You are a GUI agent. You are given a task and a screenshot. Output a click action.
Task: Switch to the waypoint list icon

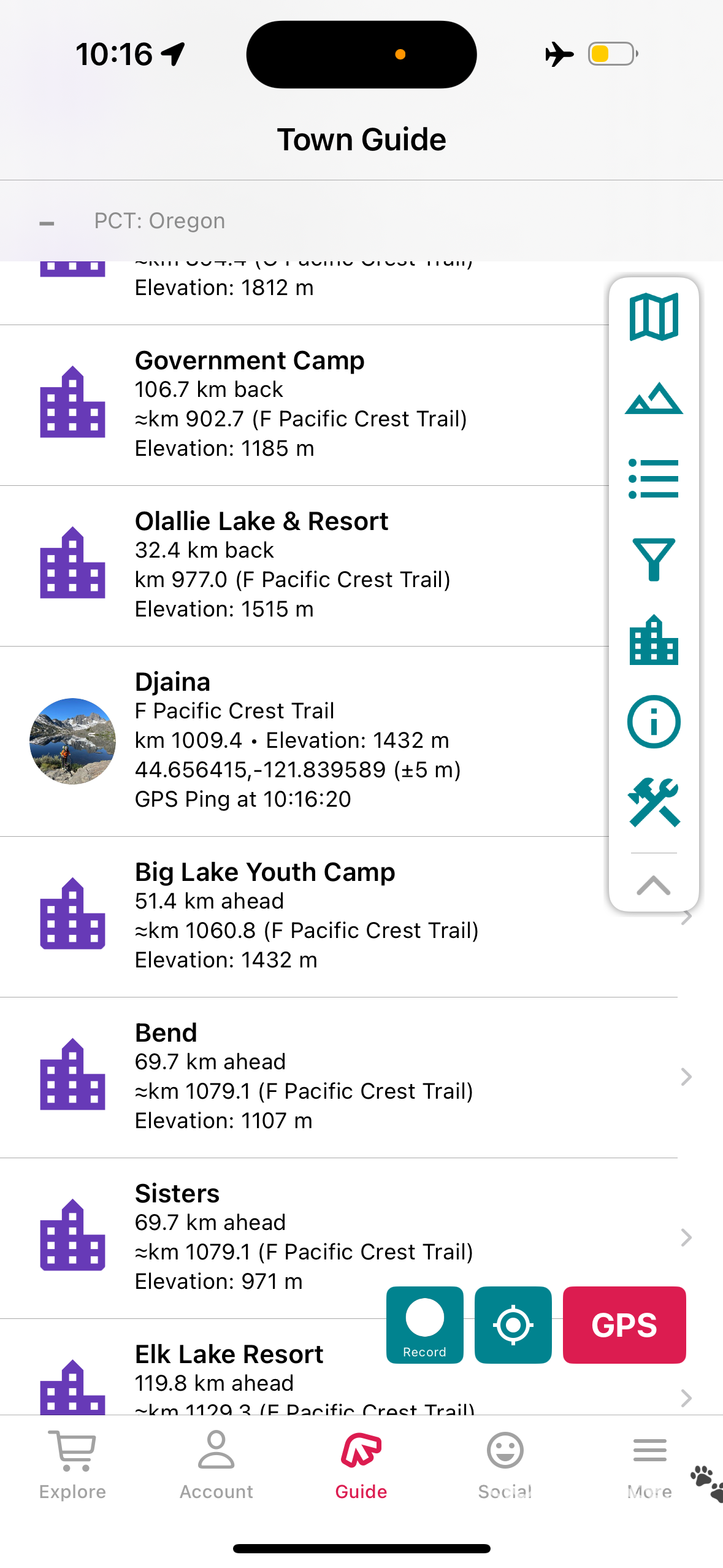(x=653, y=478)
